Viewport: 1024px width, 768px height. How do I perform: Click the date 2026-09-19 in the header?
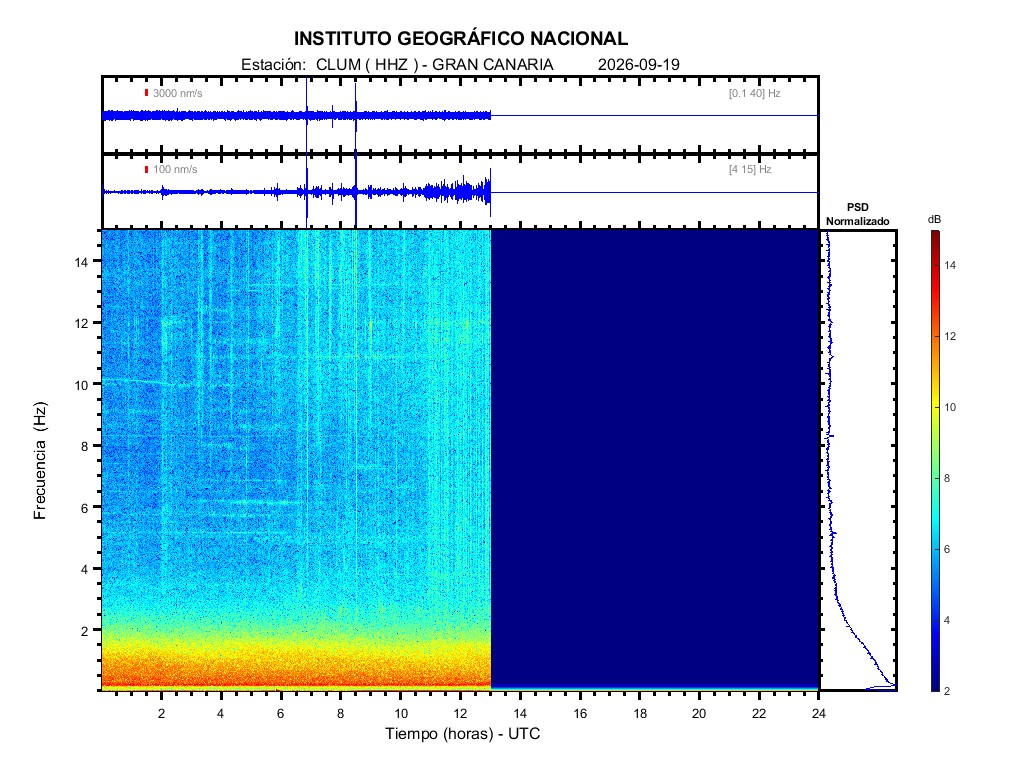click(639, 65)
